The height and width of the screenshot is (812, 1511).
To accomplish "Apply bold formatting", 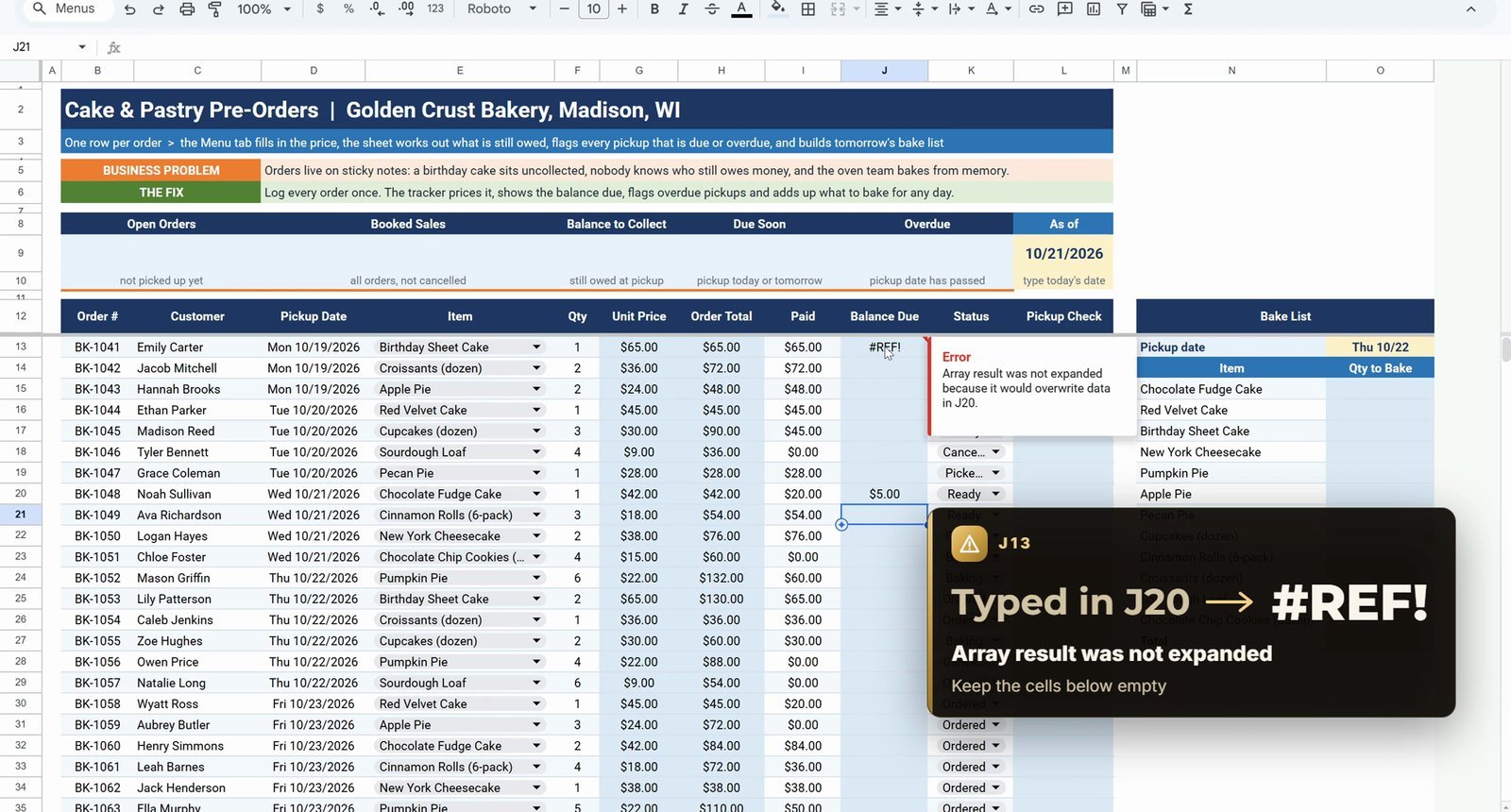I will click(654, 9).
